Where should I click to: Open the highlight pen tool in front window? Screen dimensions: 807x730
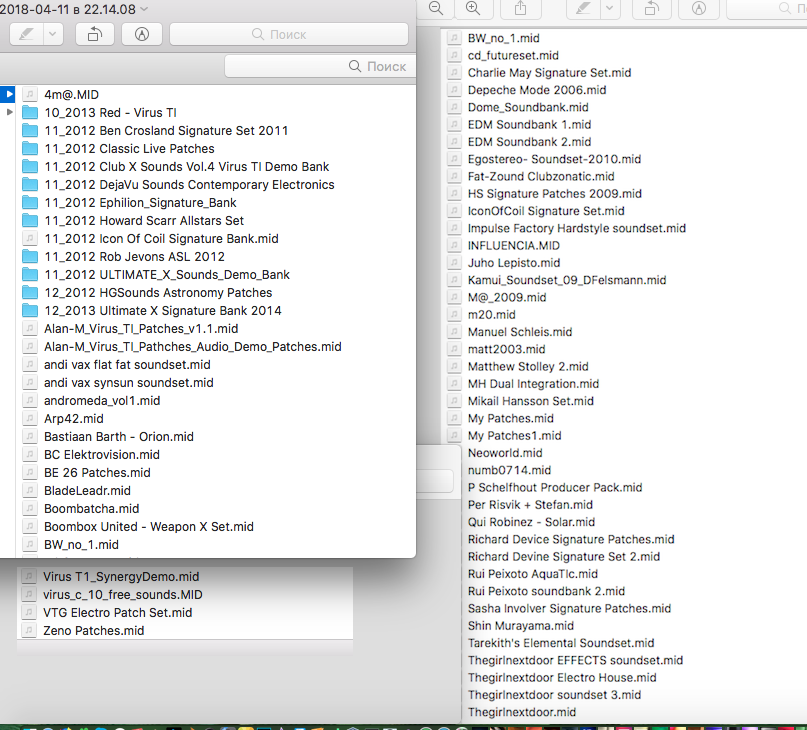(x=27, y=34)
